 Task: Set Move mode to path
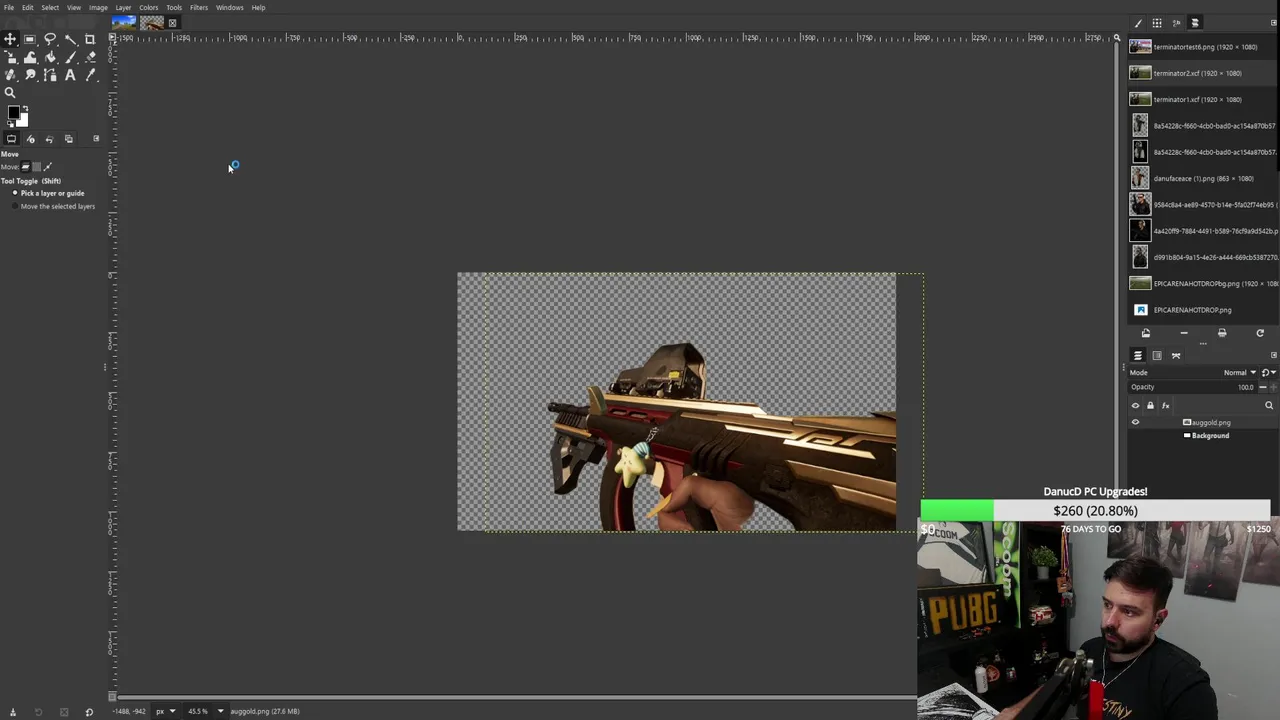(x=48, y=166)
